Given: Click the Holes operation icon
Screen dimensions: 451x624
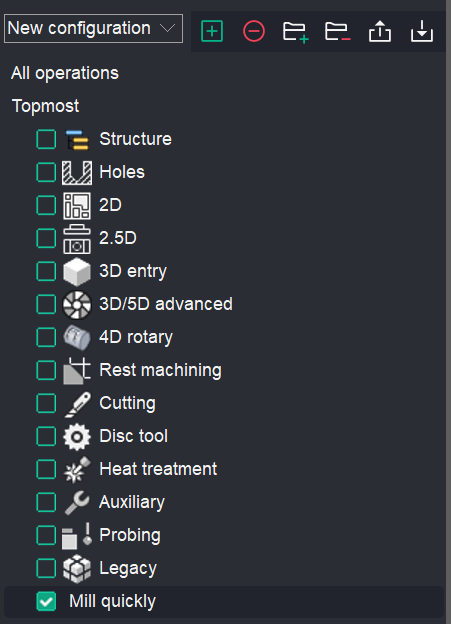Looking at the screenshot, I should [77, 172].
